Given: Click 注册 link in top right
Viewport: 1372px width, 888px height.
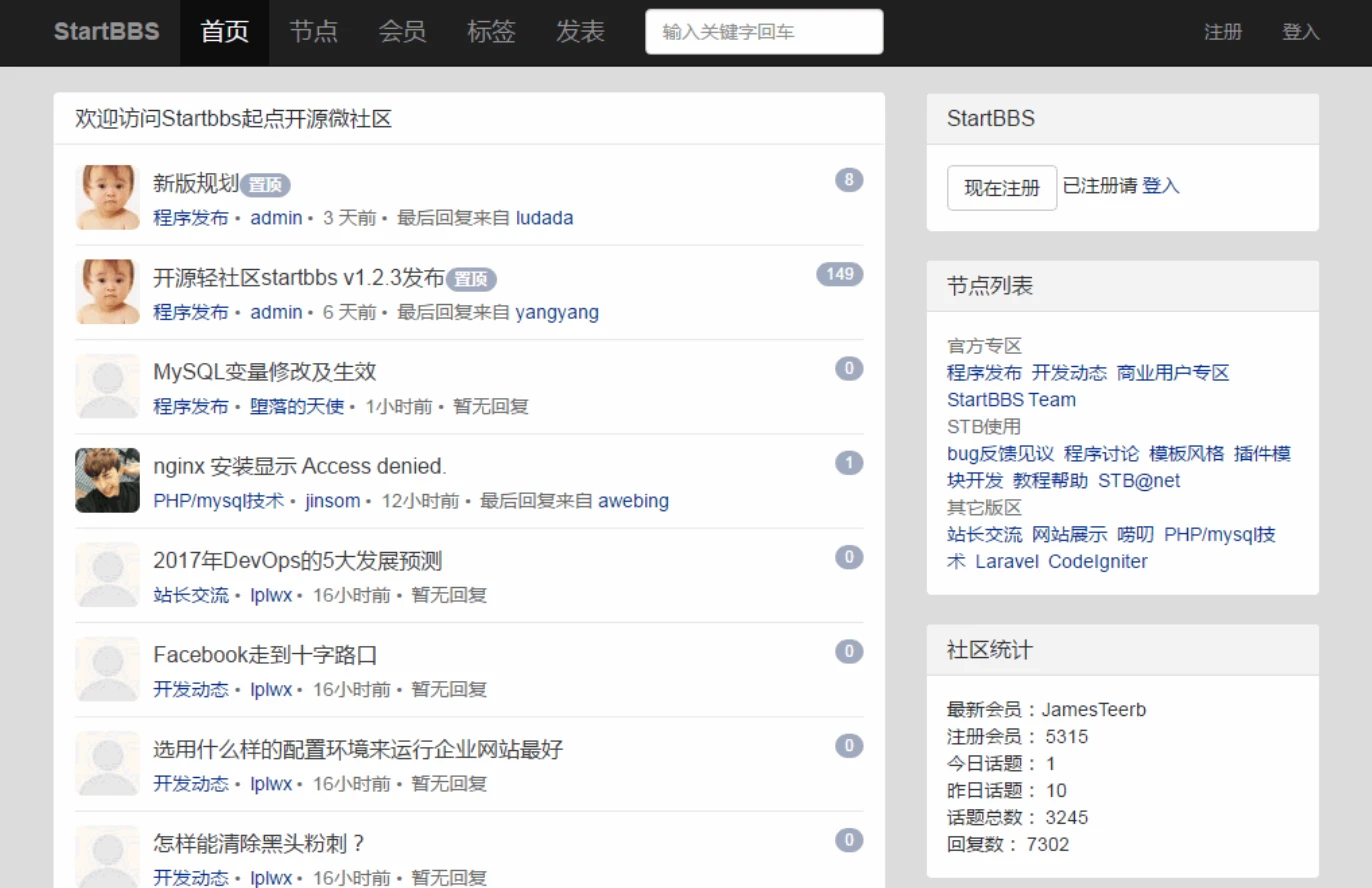Looking at the screenshot, I should tap(1222, 32).
